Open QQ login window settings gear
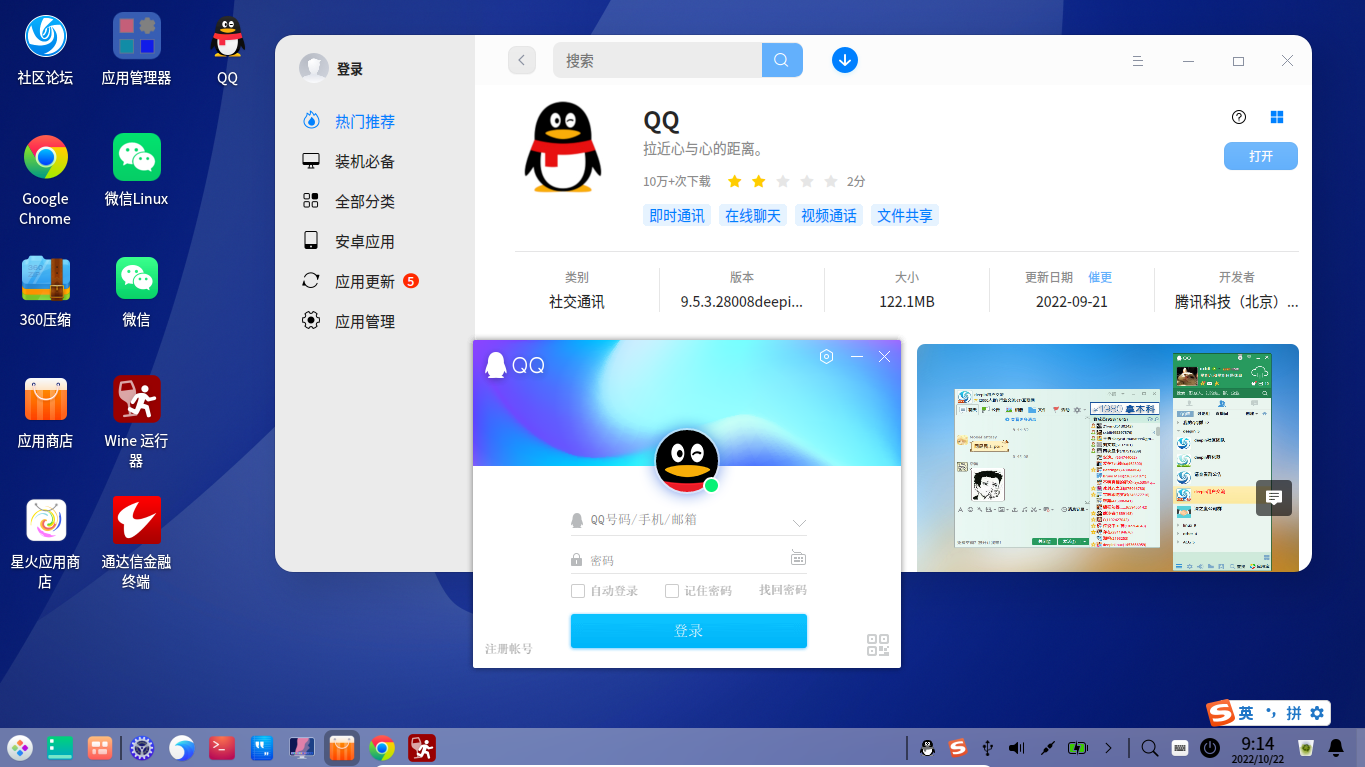This screenshot has height=767, width=1365. pyautogui.click(x=826, y=356)
